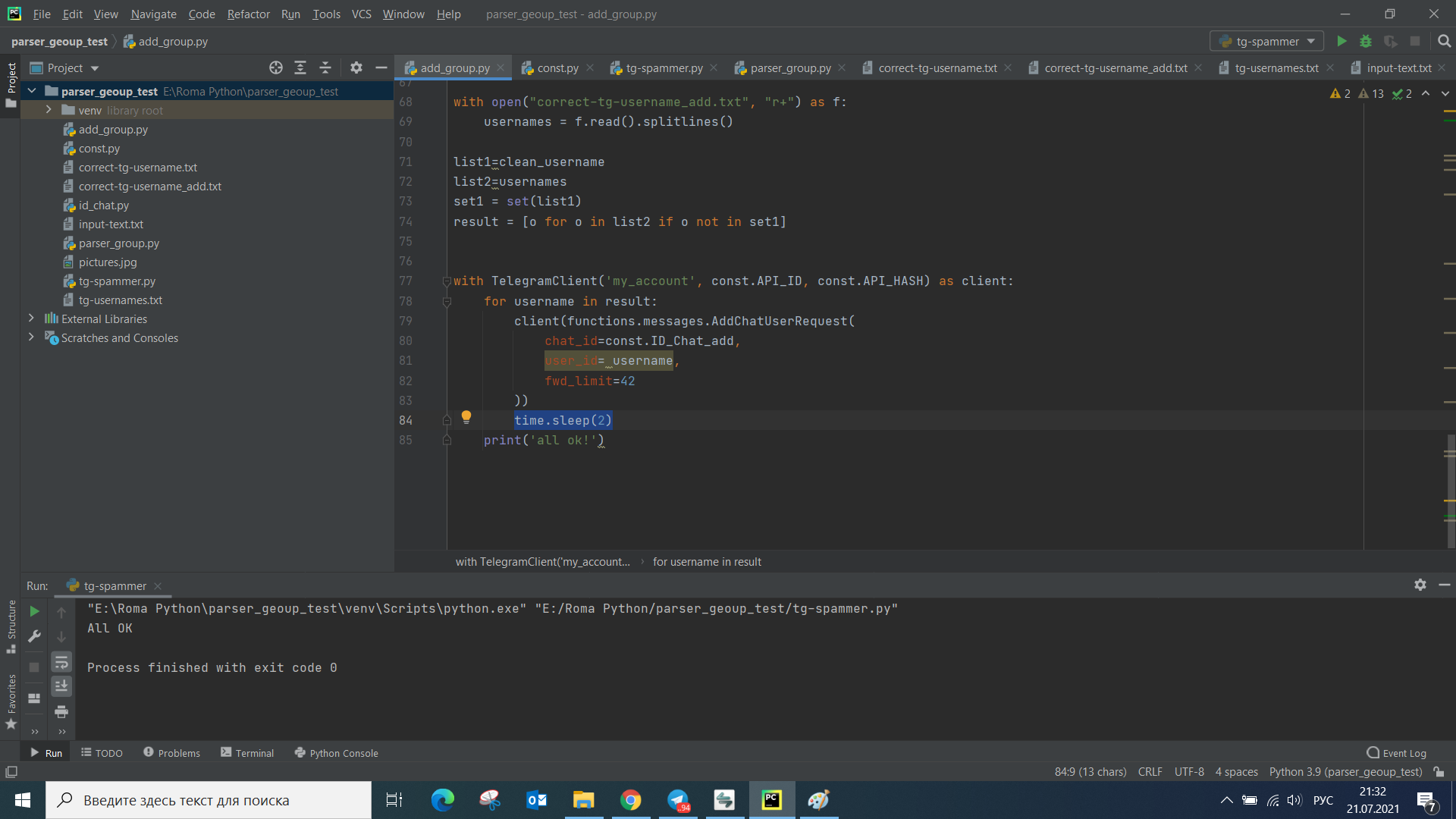The width and height of the screenshot is (1456, 819).
Task: Open Google Chrome from the taskbar
Action: coord(630,800)
